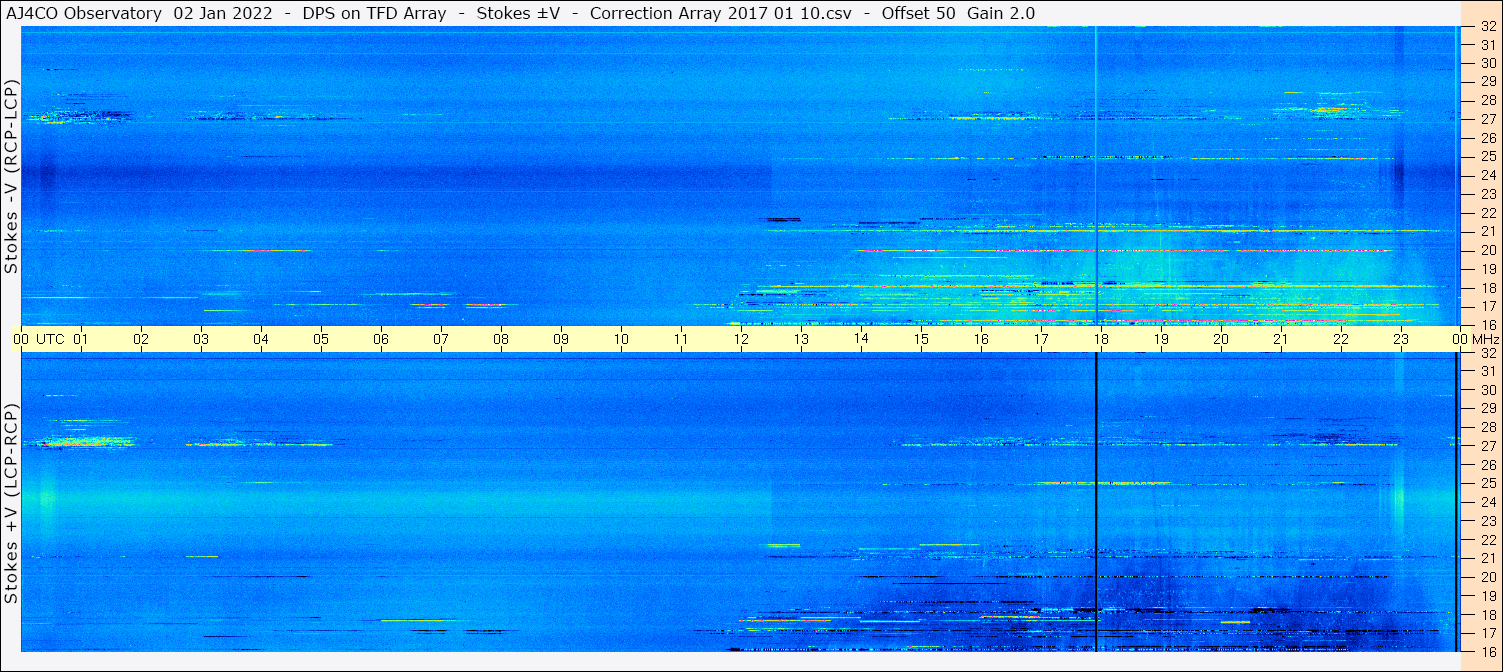This screenshot has width=1503, height=672.
Task: Click the '00 MHz' end-of-day label
Action: pos(1476,339)
